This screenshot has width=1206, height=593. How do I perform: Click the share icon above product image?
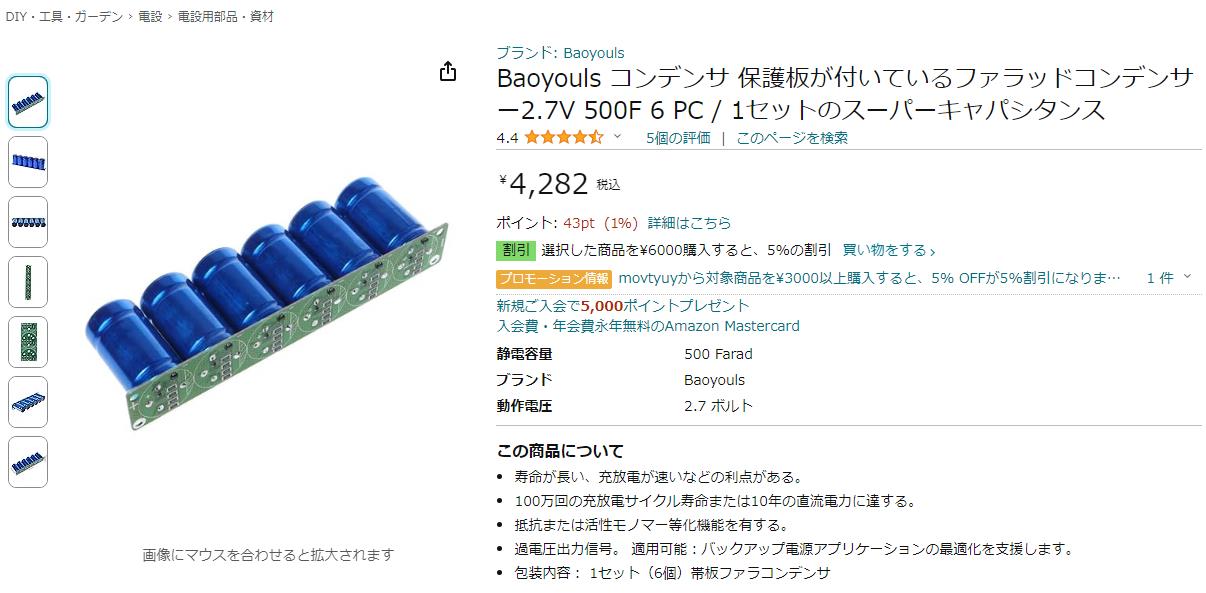coord(448,71)
